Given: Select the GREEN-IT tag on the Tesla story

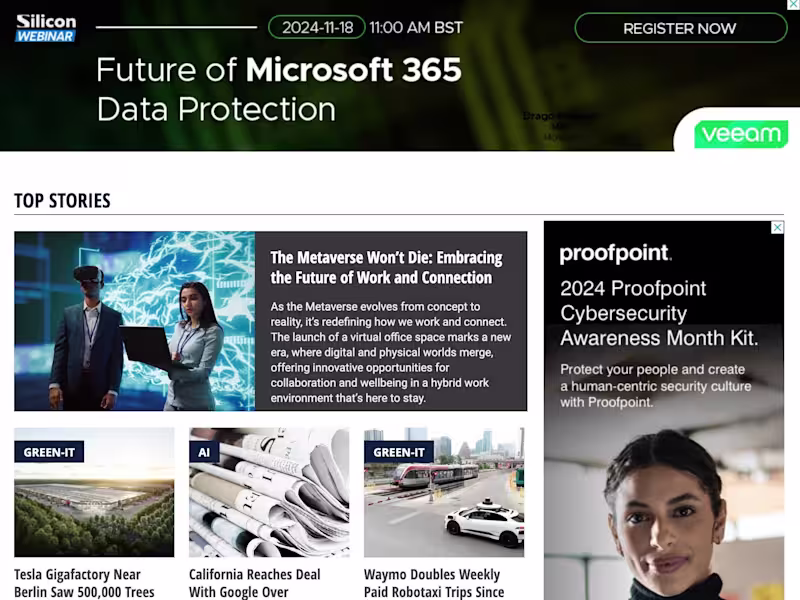Looking at the screenshot, I should [49, 452].
